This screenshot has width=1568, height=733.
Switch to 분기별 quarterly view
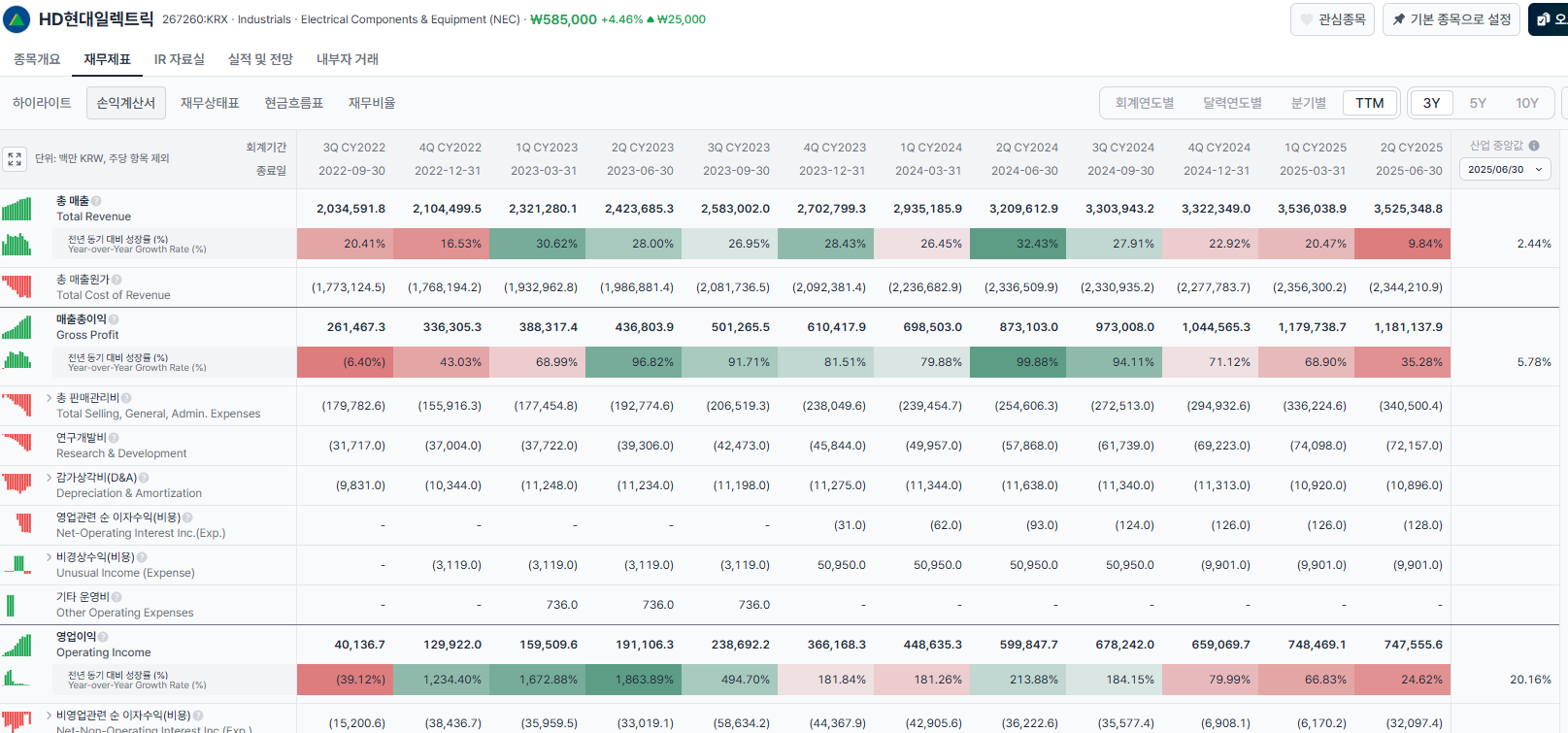[1308, 103]
